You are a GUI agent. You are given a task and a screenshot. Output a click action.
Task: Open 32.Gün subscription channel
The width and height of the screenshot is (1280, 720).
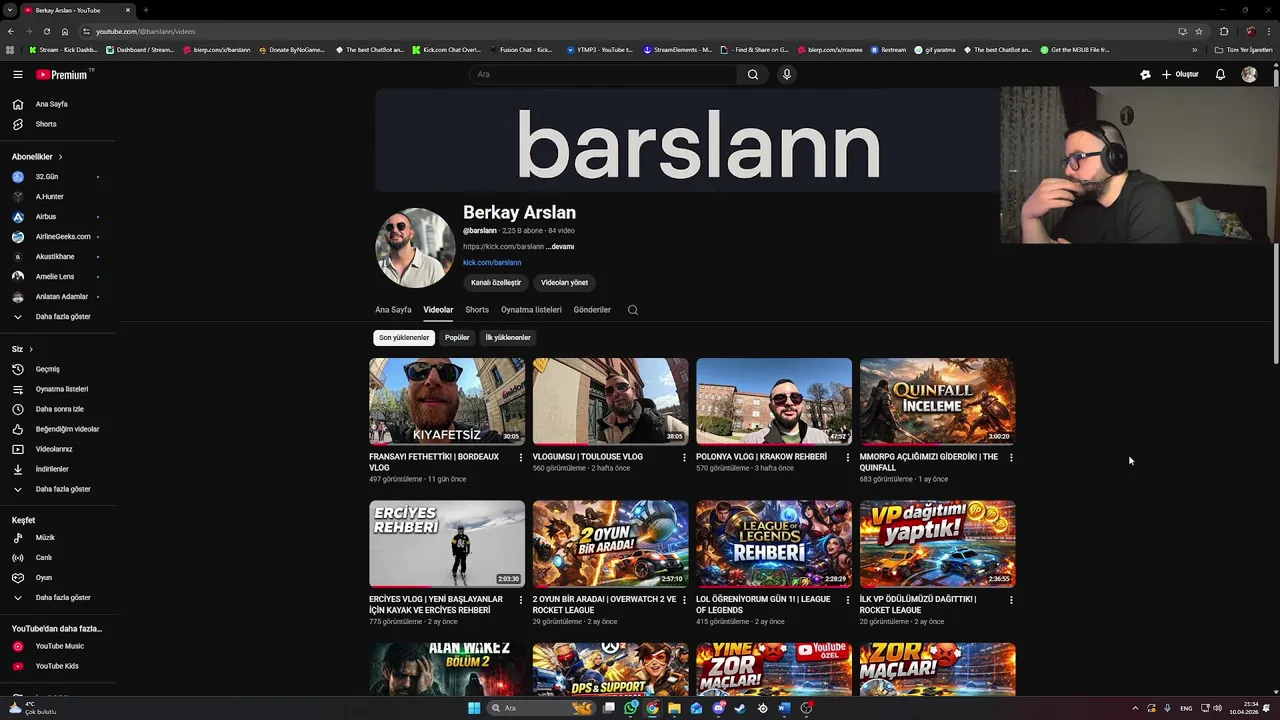[57, 177]
